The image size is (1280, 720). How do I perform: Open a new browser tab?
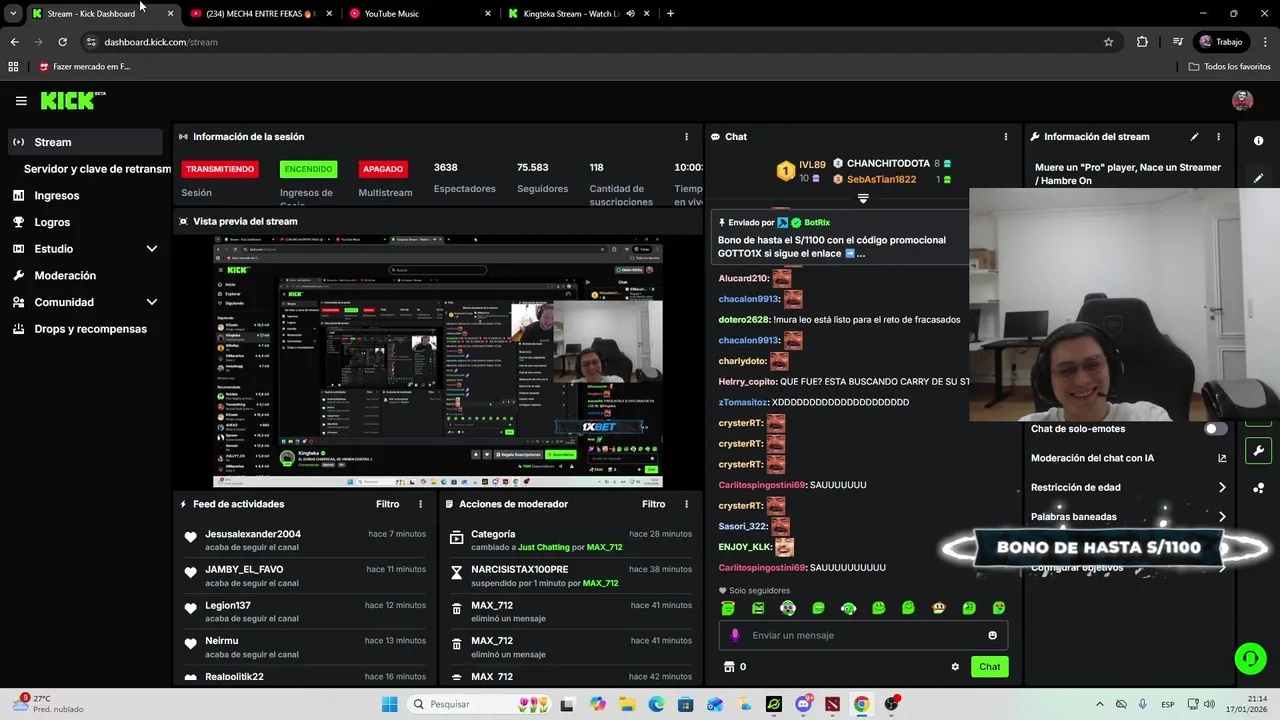(670, 14)
